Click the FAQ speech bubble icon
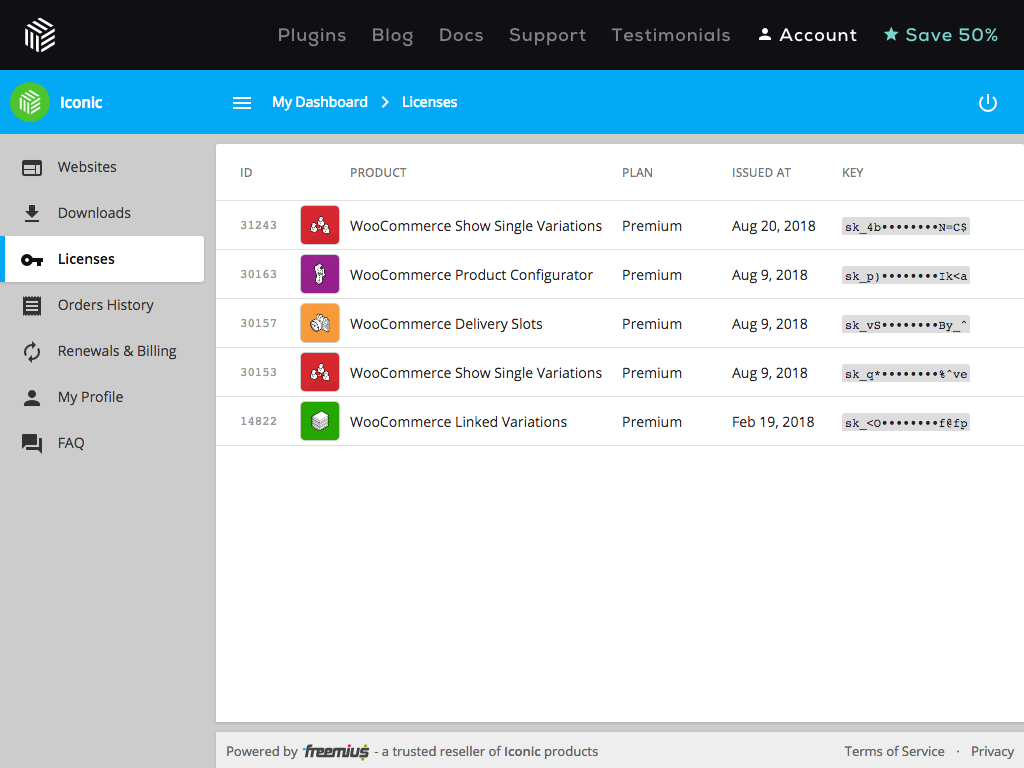This screenshot has height=768, width=1024. [30, 442]
